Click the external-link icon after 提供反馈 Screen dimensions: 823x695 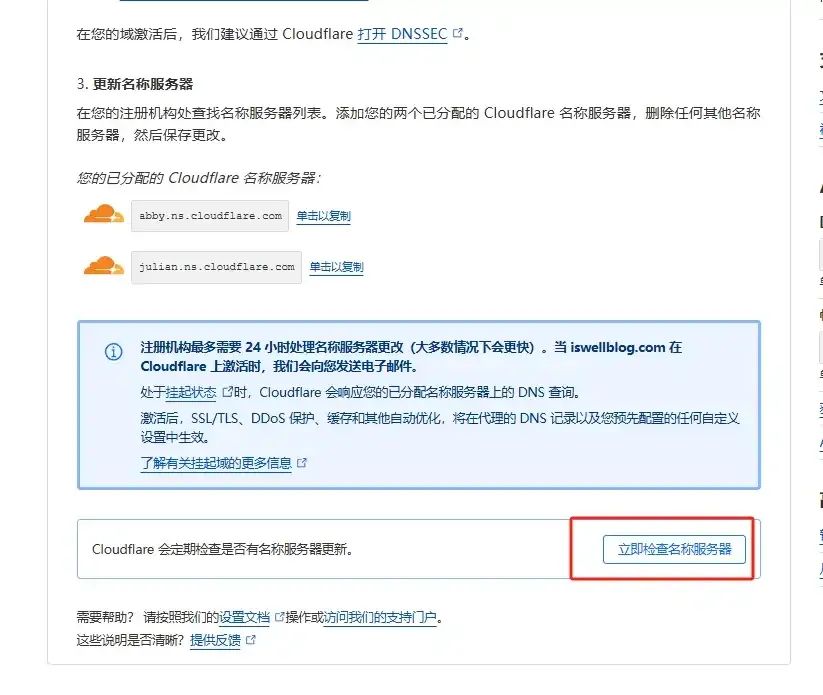pyautogui.click(x=250, y=639)
